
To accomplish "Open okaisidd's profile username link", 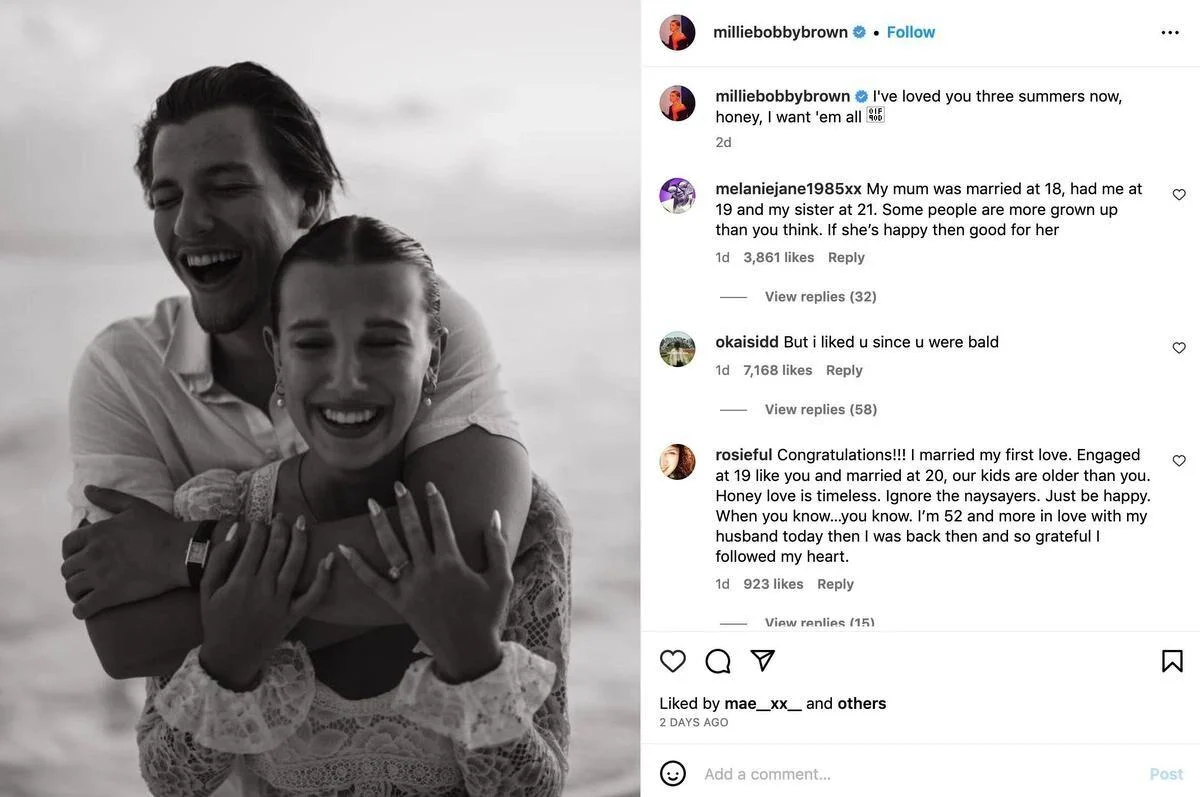I will coord(747,342).
